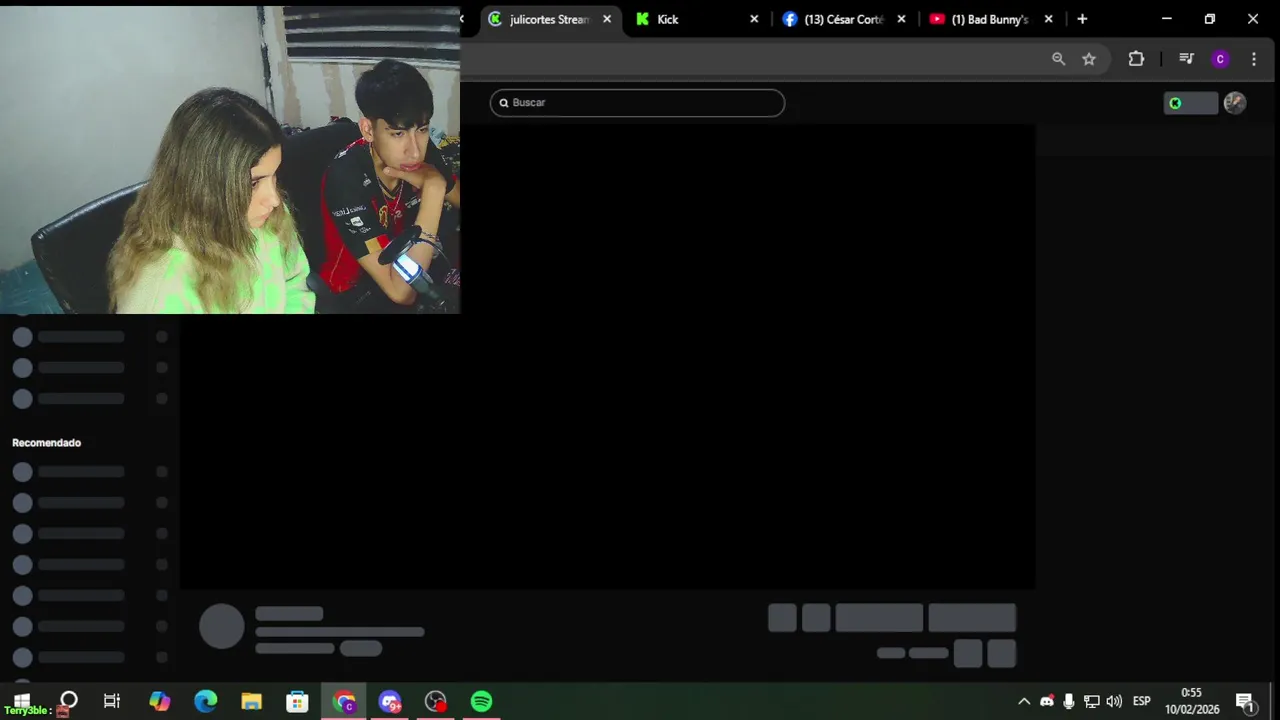Click the green Kick coin balance button
1280x720 pixels.
coord(1190,103)
